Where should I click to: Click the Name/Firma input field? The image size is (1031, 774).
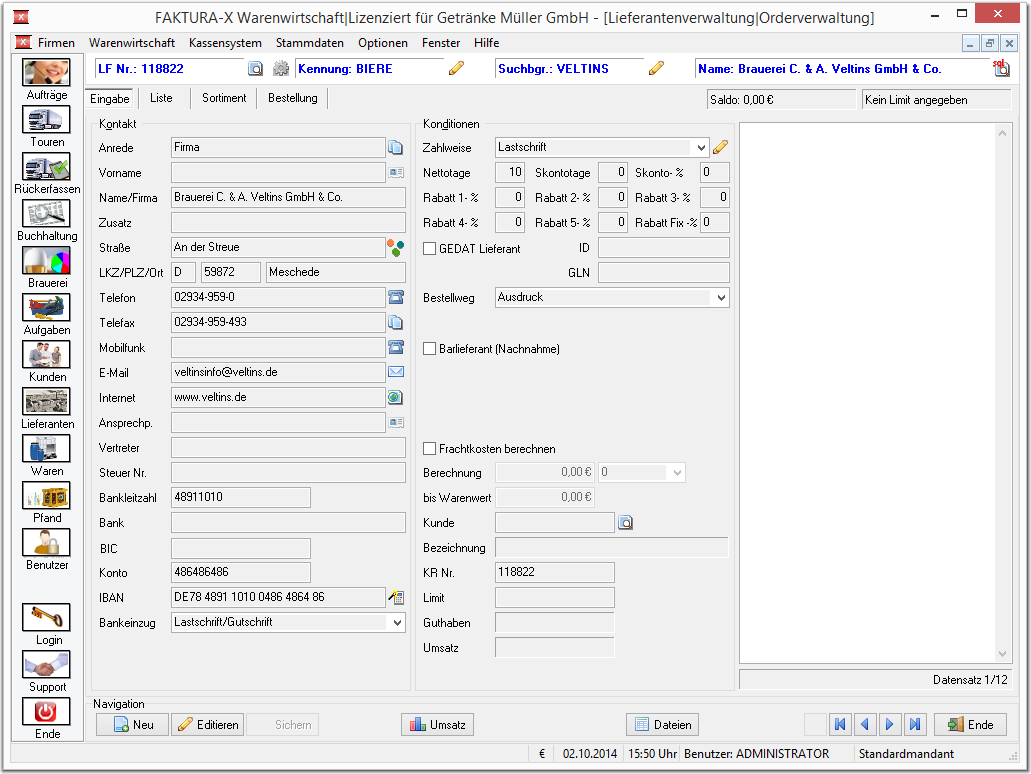[x=288, y=197]
